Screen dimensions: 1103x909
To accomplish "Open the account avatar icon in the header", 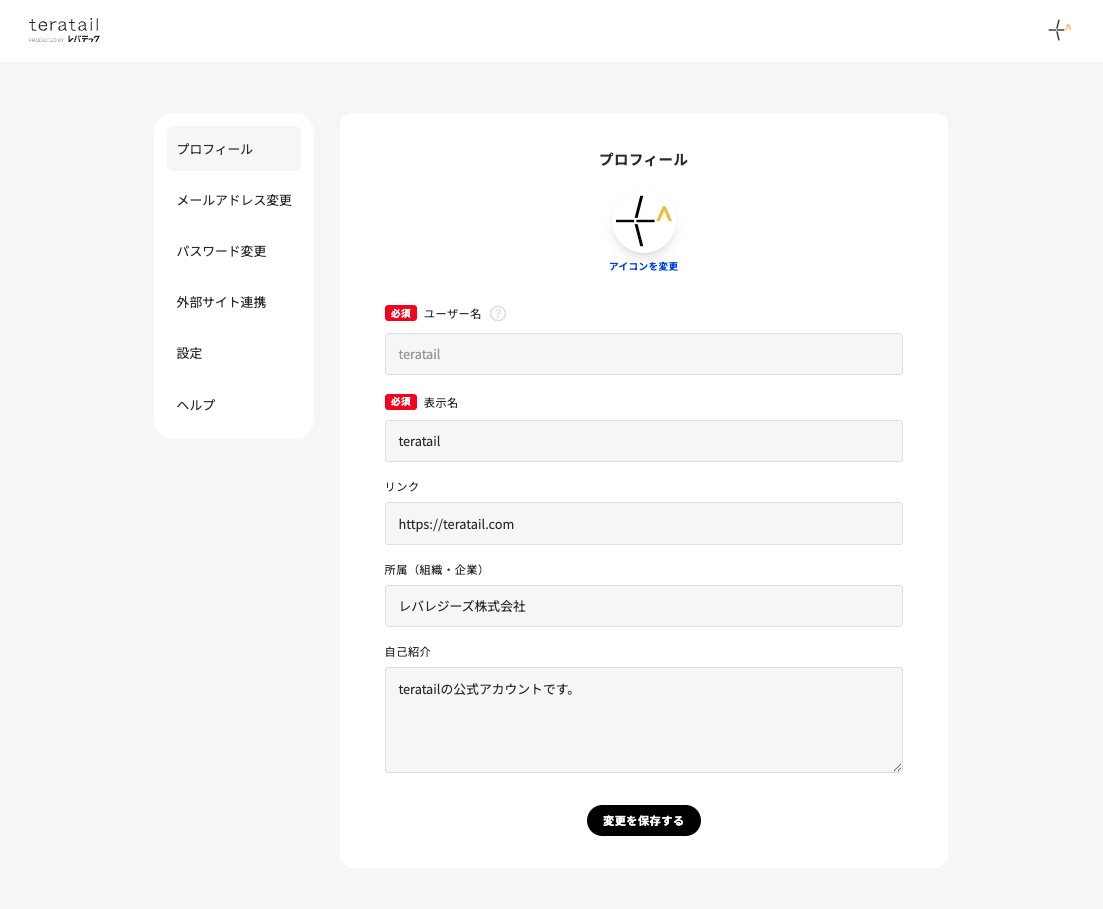I will point(1058,30).
